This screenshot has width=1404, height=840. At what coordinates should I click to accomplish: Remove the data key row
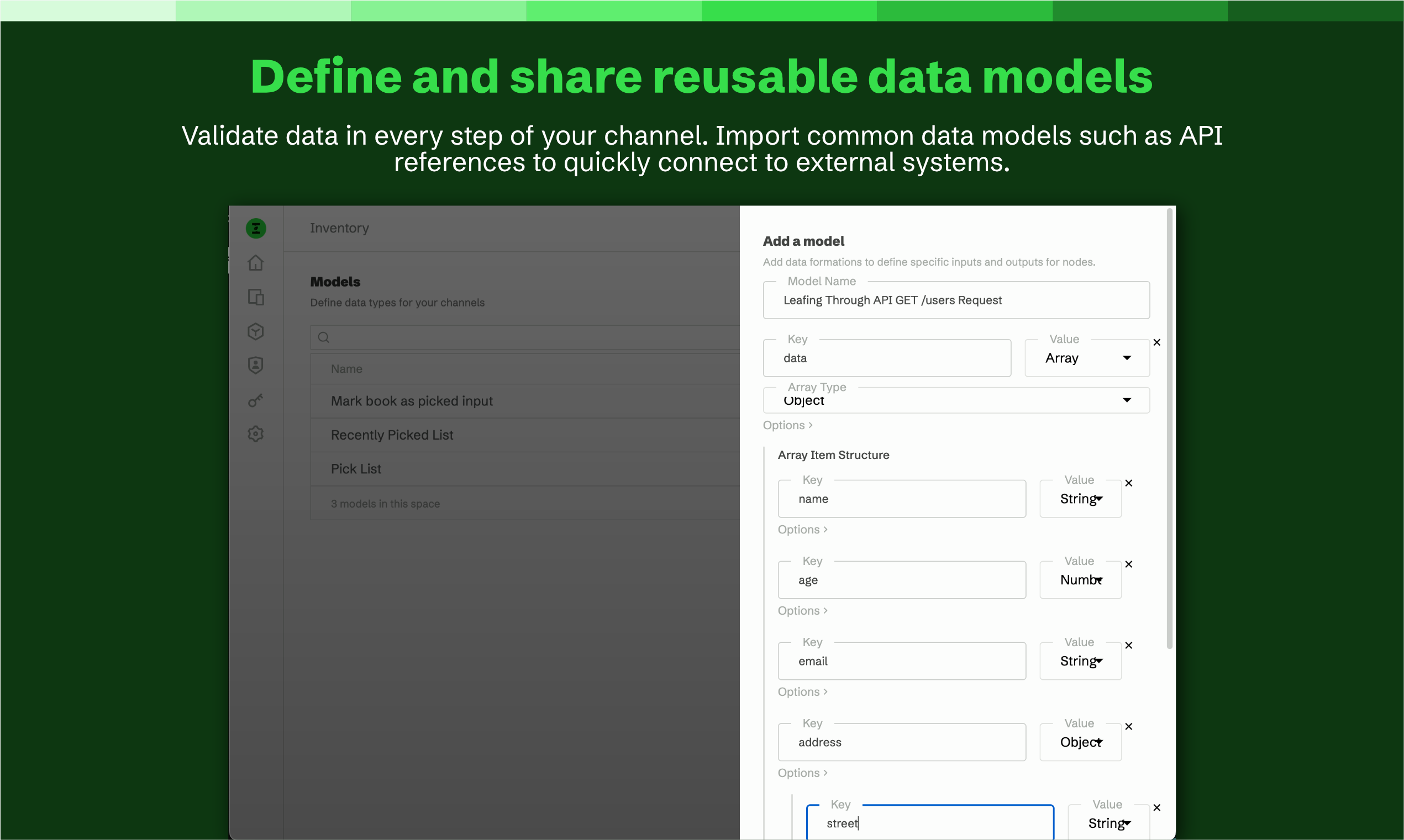coord(1156,342)
